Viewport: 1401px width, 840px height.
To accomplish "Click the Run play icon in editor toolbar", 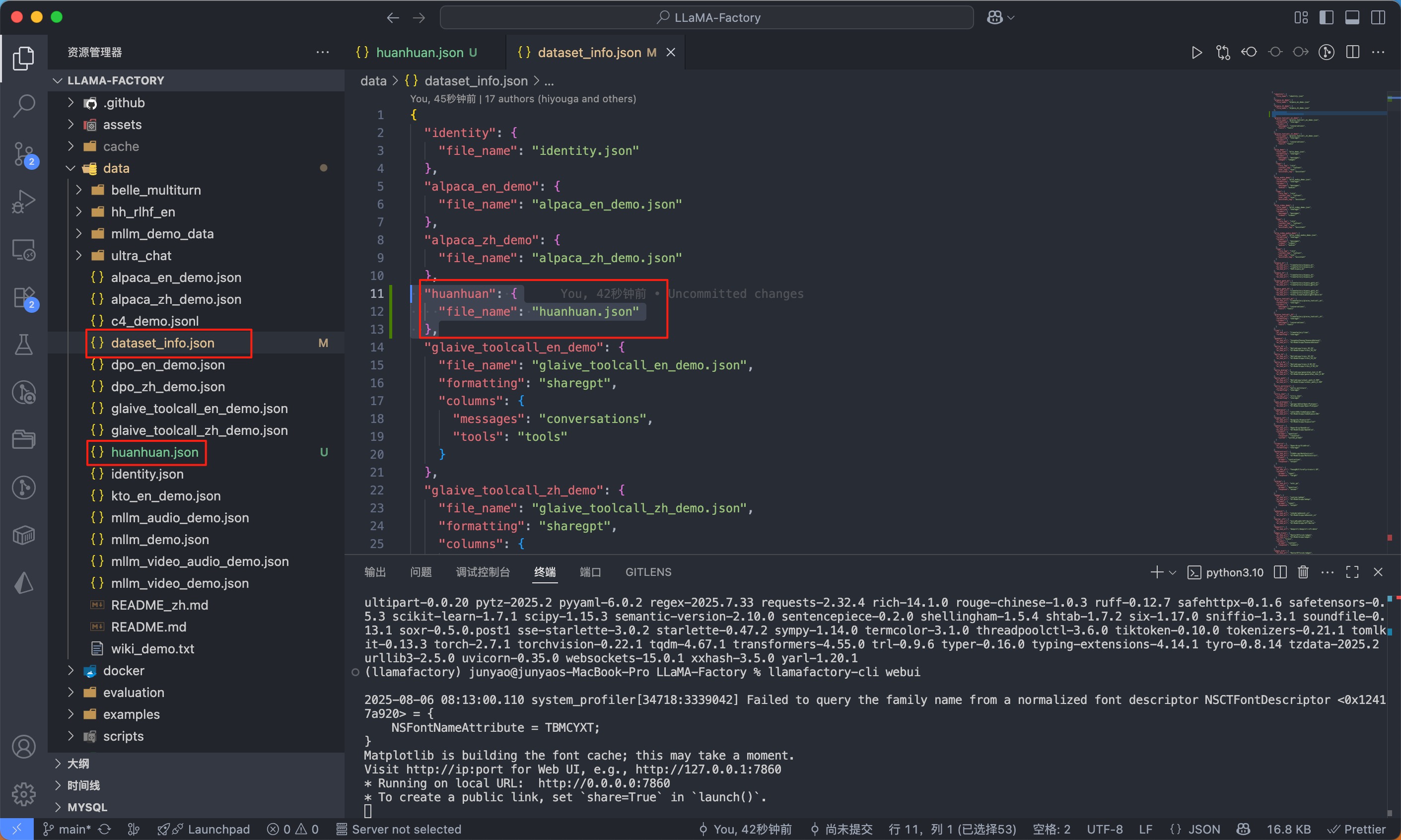I will pos(1196,53).
